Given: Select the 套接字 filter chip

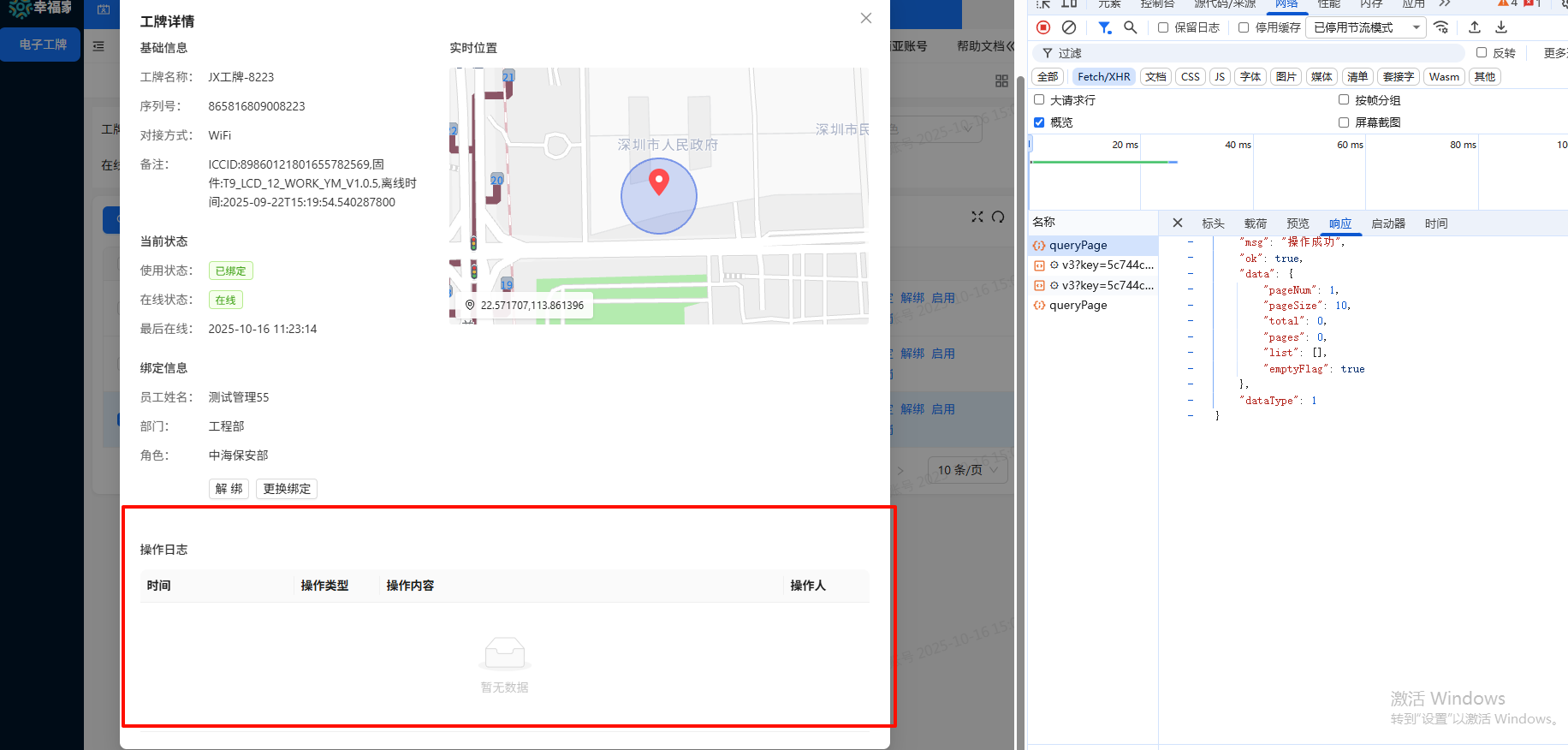Looking at the screenshot, I should (x=1398, y=77).
